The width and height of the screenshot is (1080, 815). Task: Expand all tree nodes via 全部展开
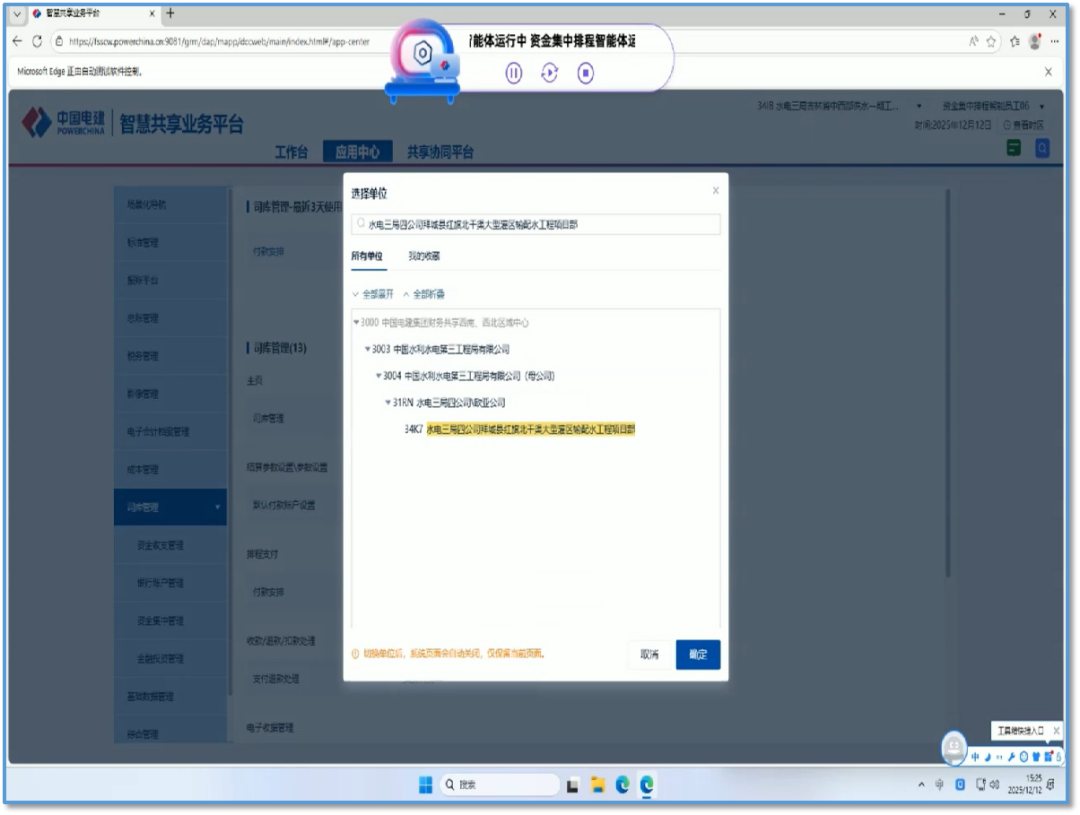(x=373, y=294)
